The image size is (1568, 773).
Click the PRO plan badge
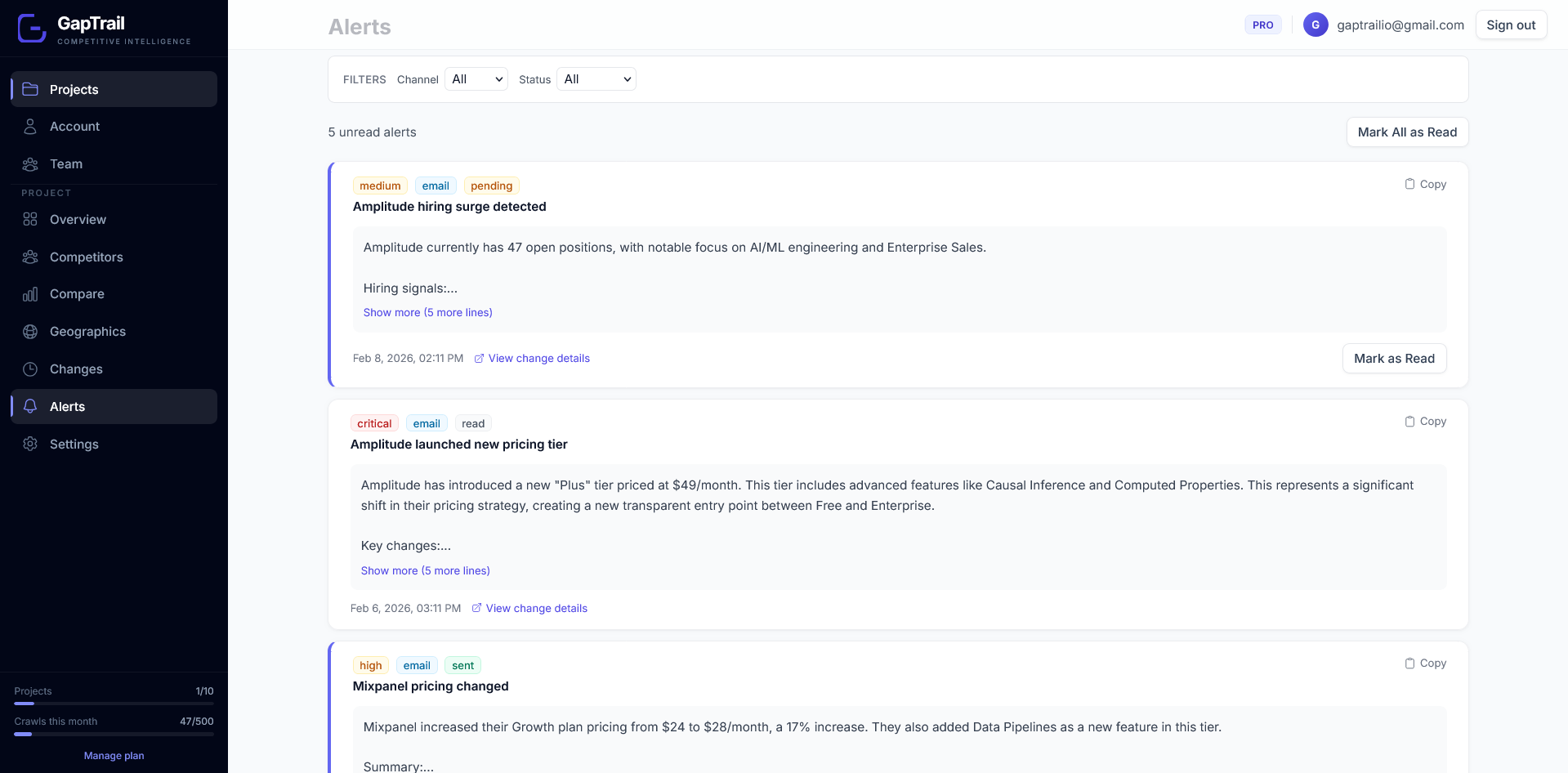[1262, 25]
